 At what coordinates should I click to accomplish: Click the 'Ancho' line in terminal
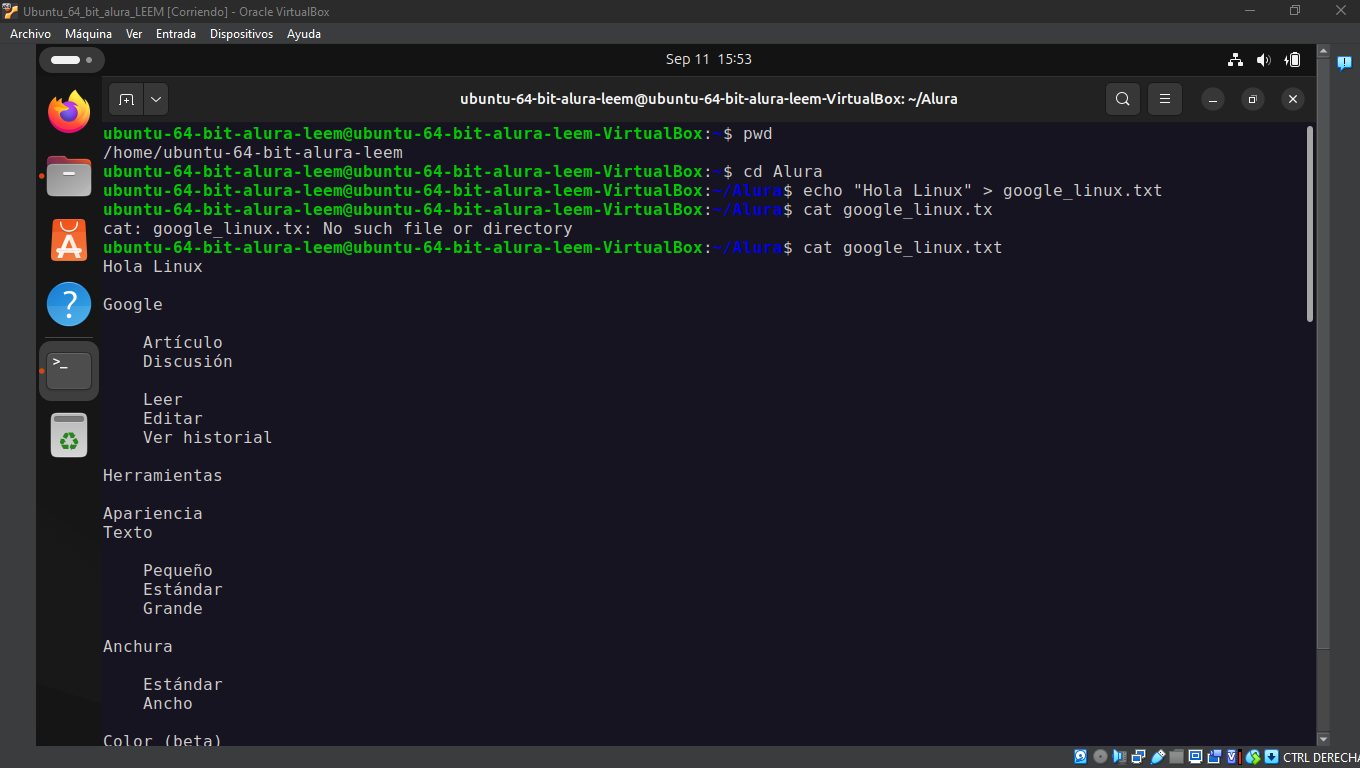click(x=168, y=704)
